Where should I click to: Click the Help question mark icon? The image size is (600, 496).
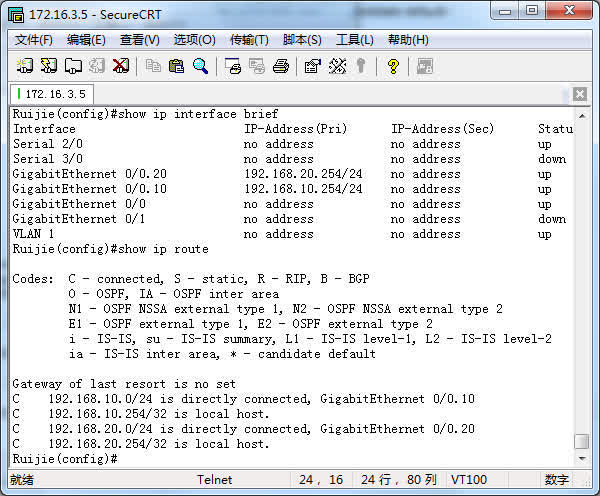pyautogui.click(x=393, y=66)
